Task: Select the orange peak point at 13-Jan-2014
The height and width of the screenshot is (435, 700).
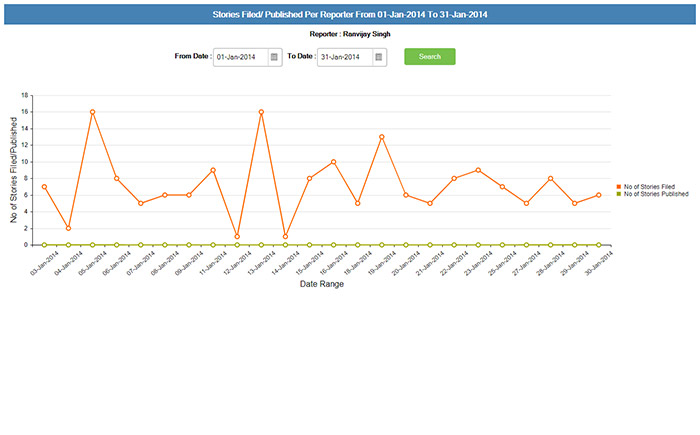Action: 261,112
